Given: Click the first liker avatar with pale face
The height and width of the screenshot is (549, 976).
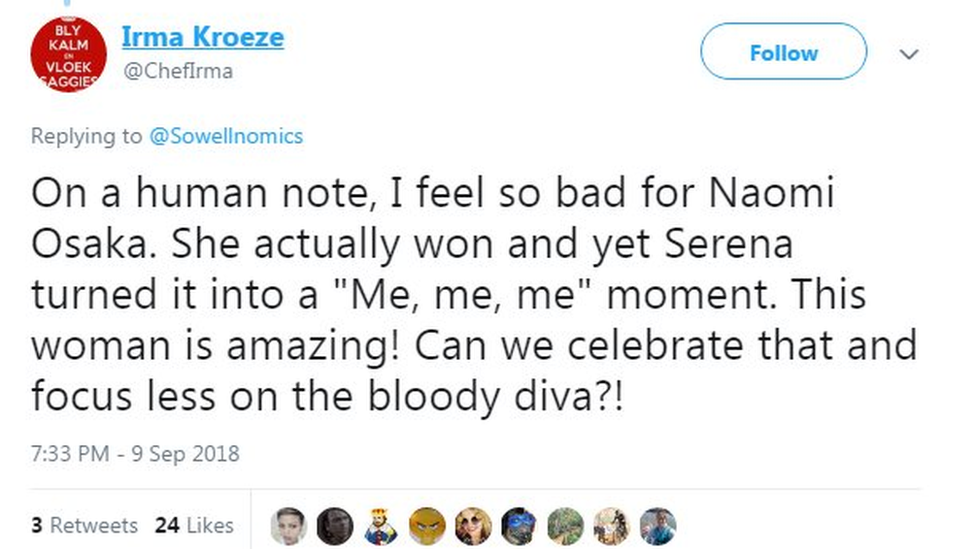Looking at the screenshot, I should coord(288,526).
